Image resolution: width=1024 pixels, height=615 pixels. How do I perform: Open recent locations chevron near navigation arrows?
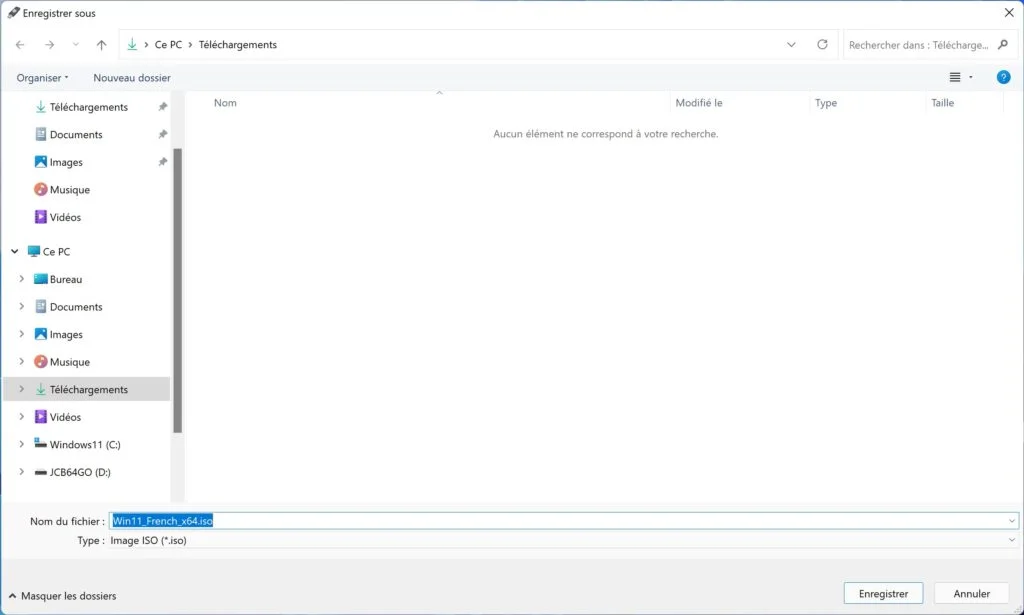[76, 44]
